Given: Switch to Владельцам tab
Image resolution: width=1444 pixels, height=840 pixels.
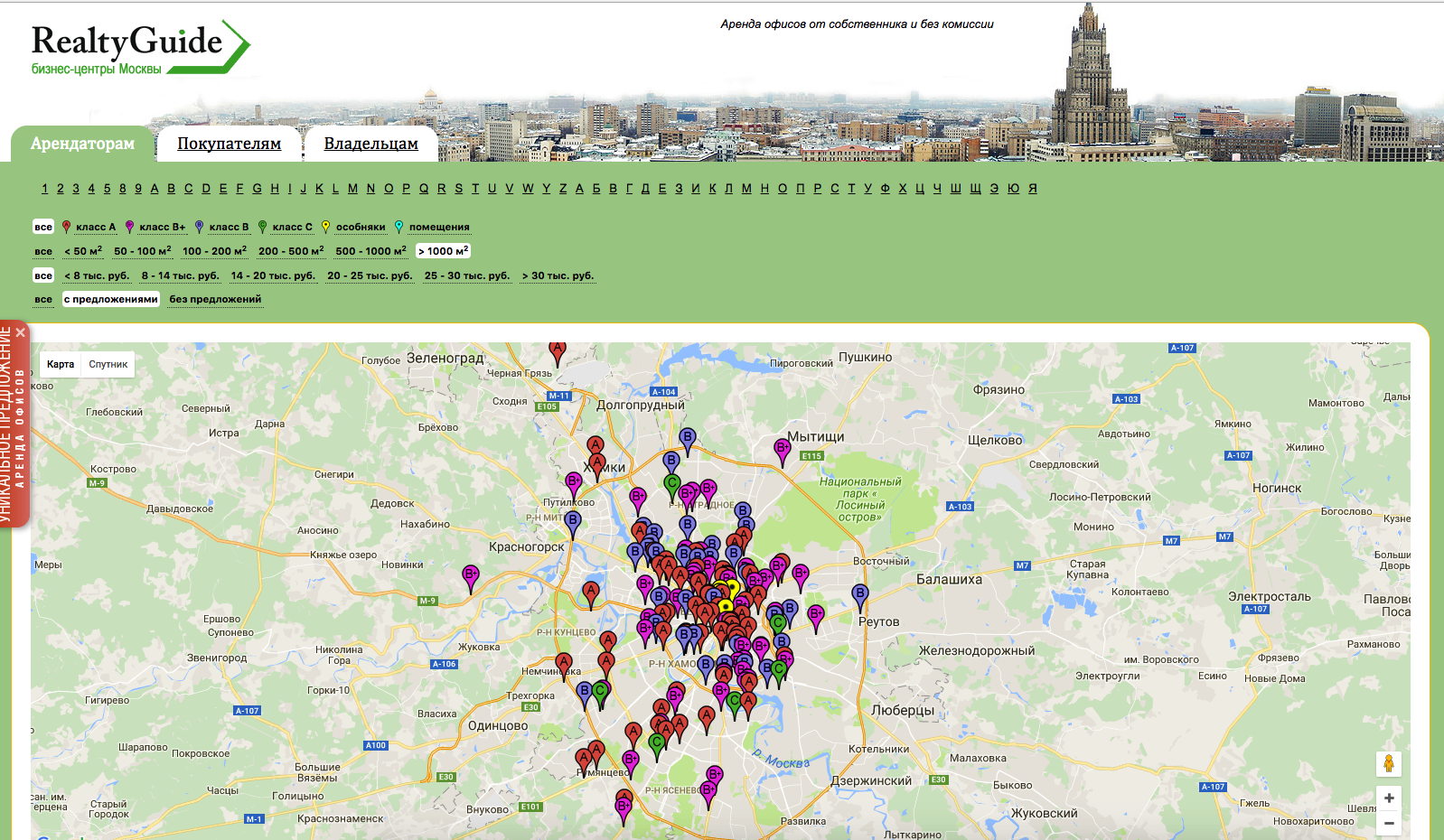Looking at the screenshot, I should point(370,144).
